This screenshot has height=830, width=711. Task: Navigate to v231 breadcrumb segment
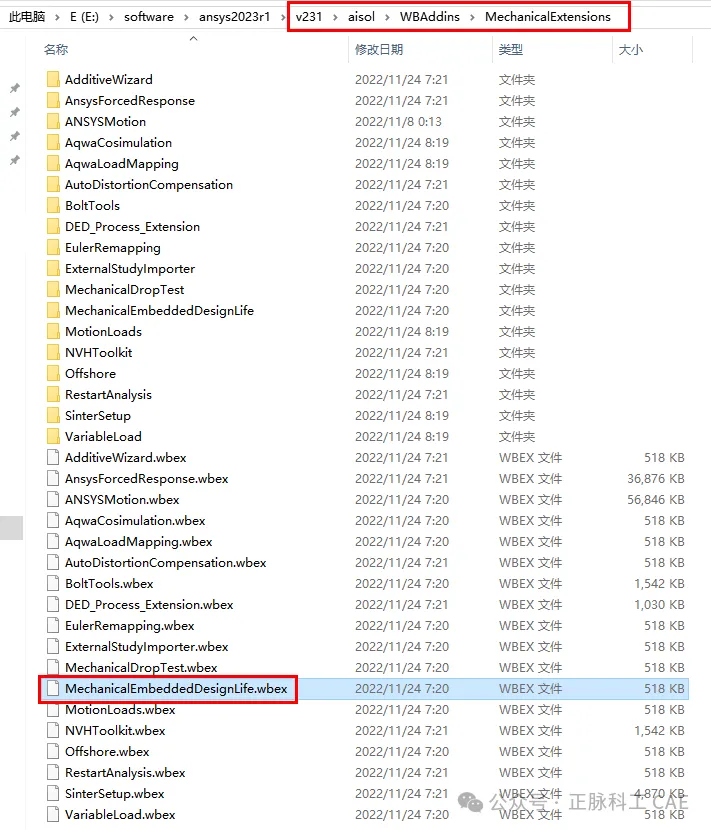click(x=309, y=17)
